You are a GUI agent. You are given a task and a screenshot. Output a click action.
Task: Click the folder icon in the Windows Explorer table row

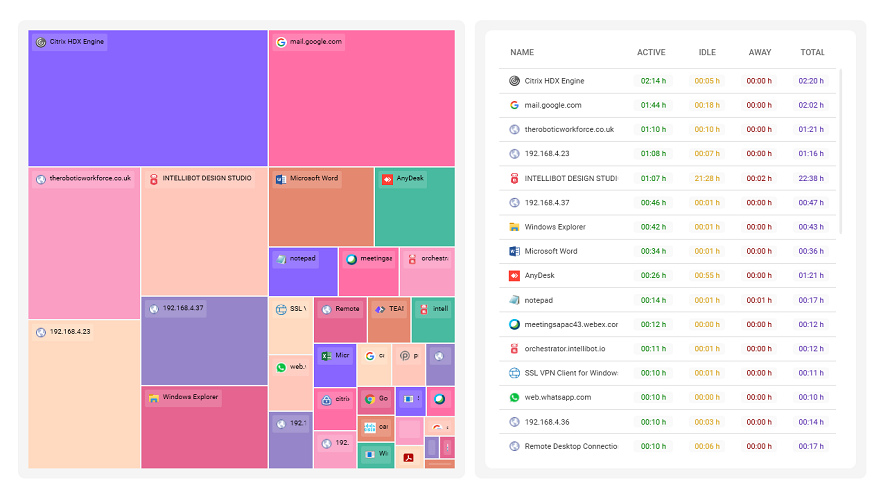coord(514,227)
